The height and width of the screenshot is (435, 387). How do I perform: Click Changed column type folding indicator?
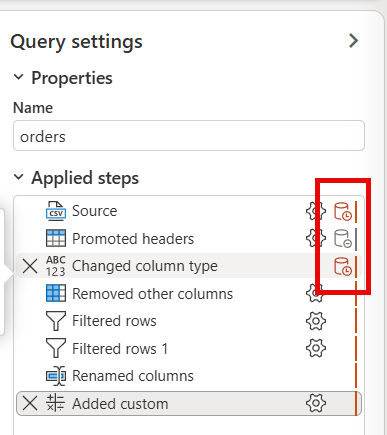pos(343,266)
